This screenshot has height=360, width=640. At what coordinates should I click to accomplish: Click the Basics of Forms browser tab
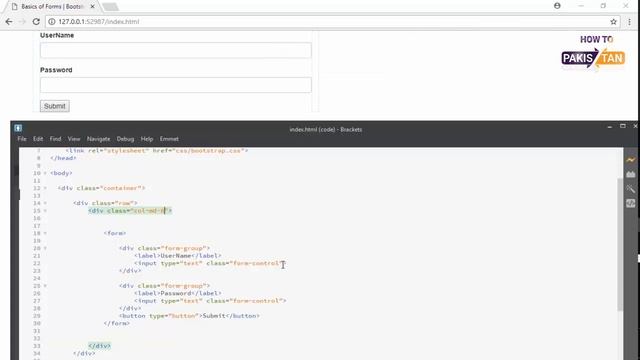click(52, 7)
